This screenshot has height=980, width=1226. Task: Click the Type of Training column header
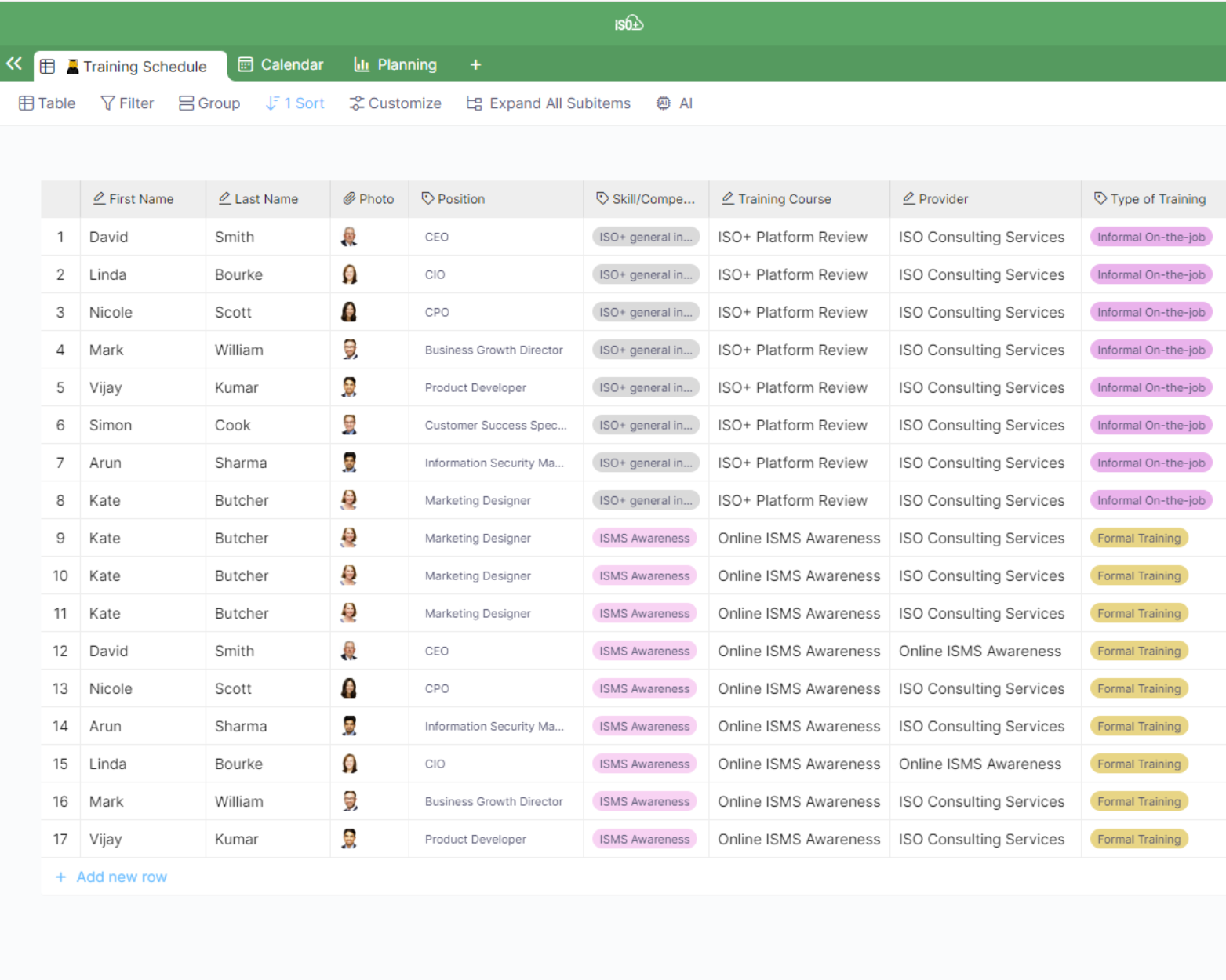pos(1150,199)
